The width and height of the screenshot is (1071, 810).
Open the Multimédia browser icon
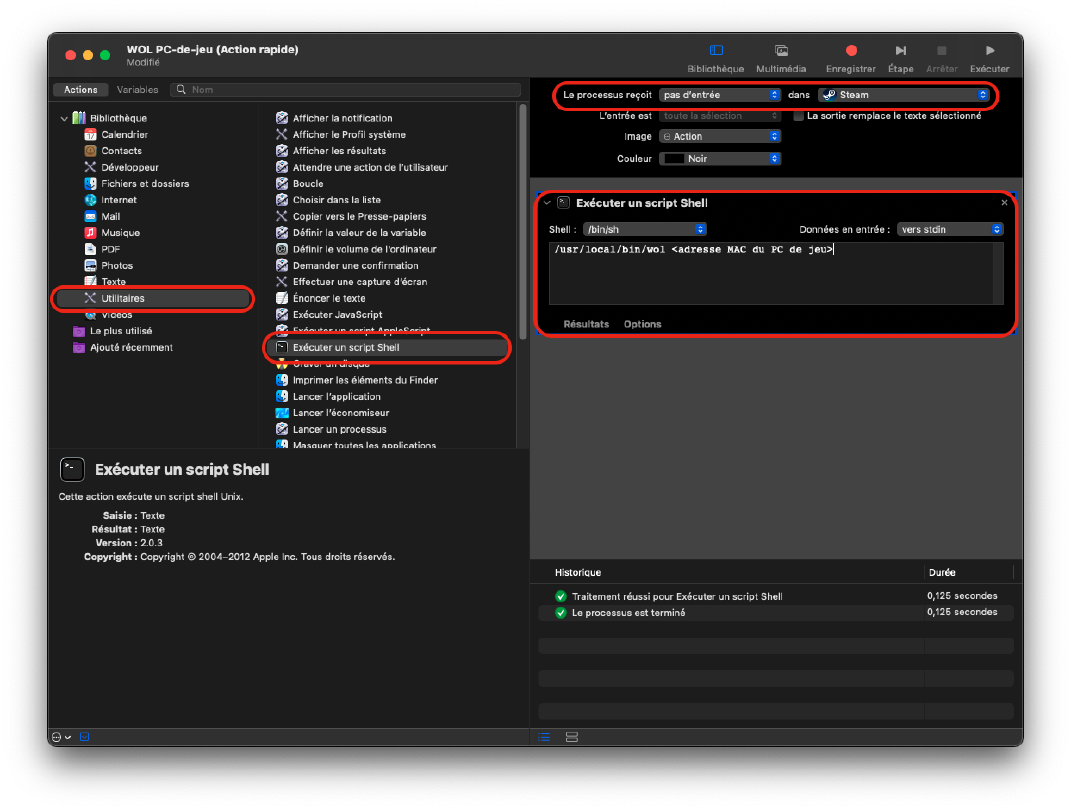tap(781, 50)
